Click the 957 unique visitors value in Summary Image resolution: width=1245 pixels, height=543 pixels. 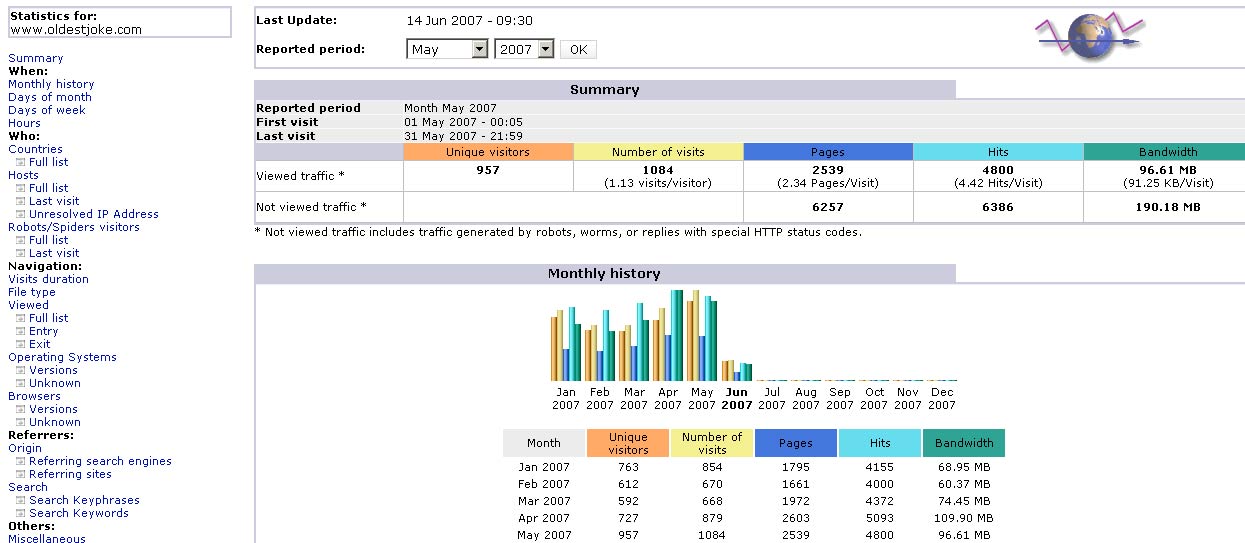pos(489,170)
